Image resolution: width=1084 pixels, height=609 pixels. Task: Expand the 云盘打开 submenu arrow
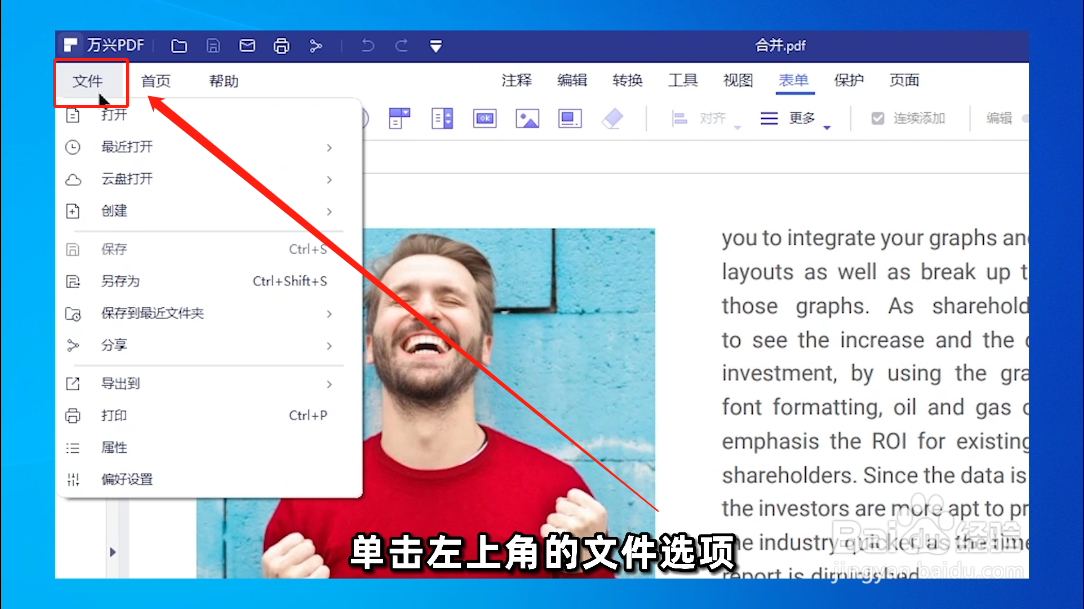point(329,180)
